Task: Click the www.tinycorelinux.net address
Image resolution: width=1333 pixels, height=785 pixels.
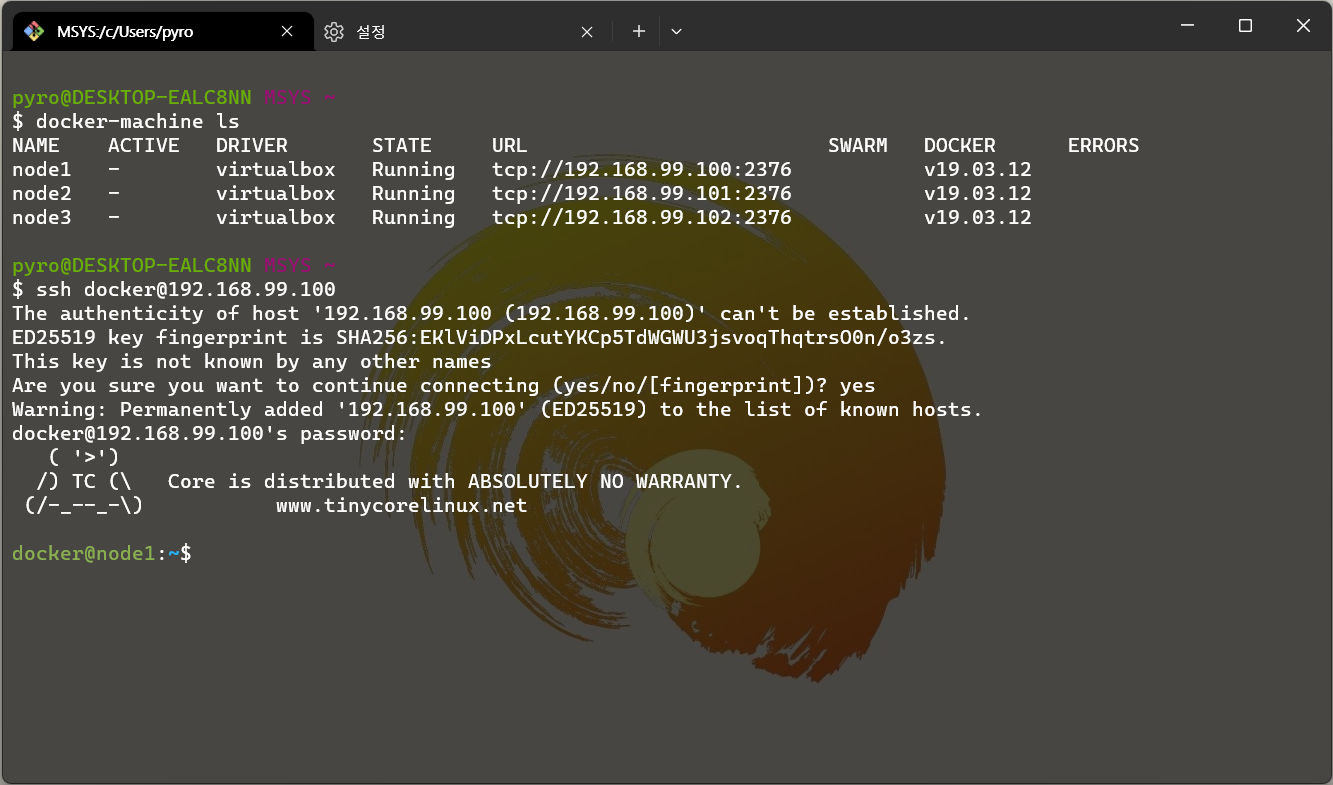Action: point(402,505)
